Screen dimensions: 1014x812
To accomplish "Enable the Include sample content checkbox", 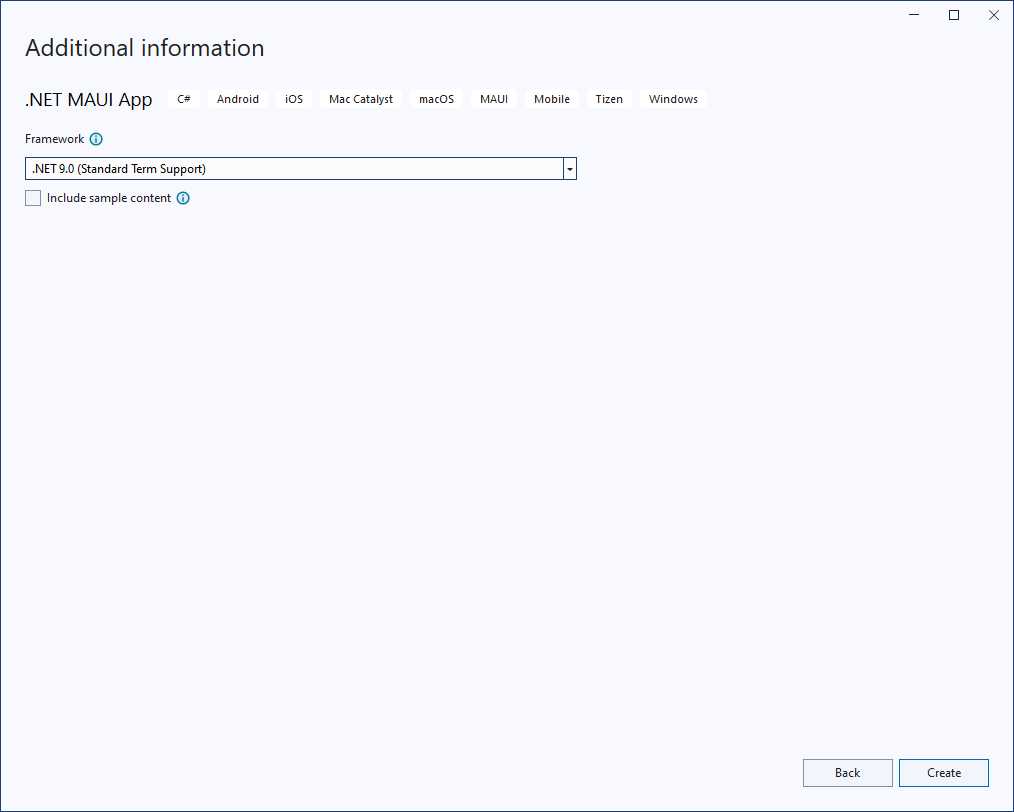I will click(x=33, y=198).
